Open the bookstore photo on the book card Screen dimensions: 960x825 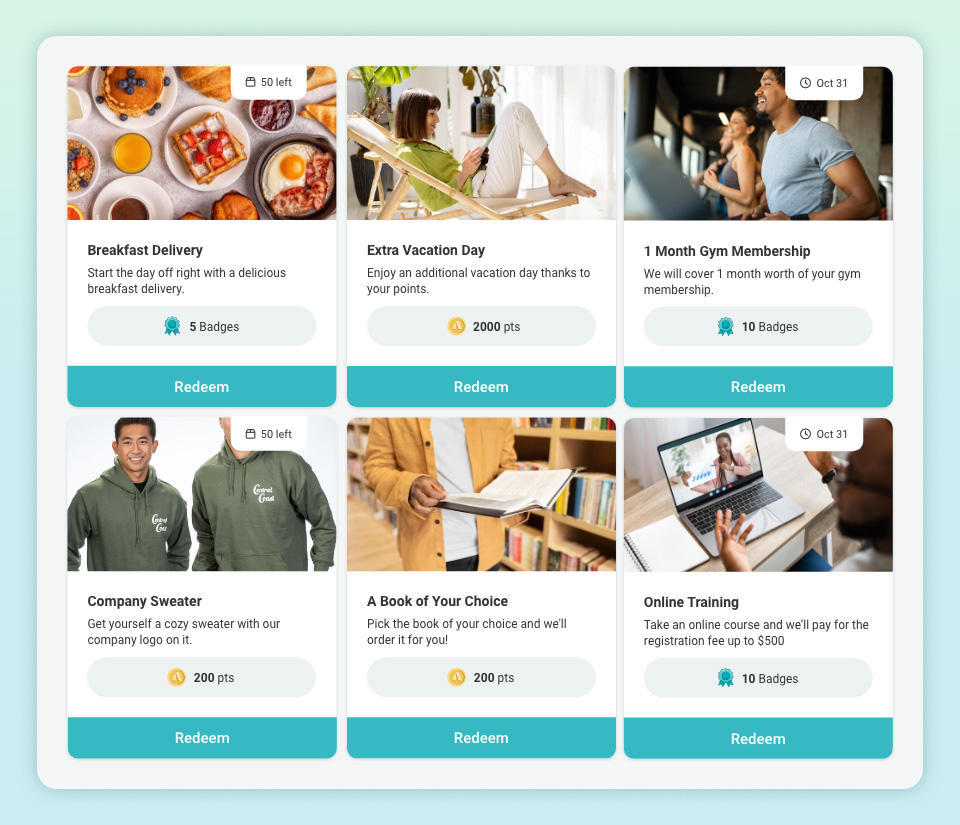[481, 495]
